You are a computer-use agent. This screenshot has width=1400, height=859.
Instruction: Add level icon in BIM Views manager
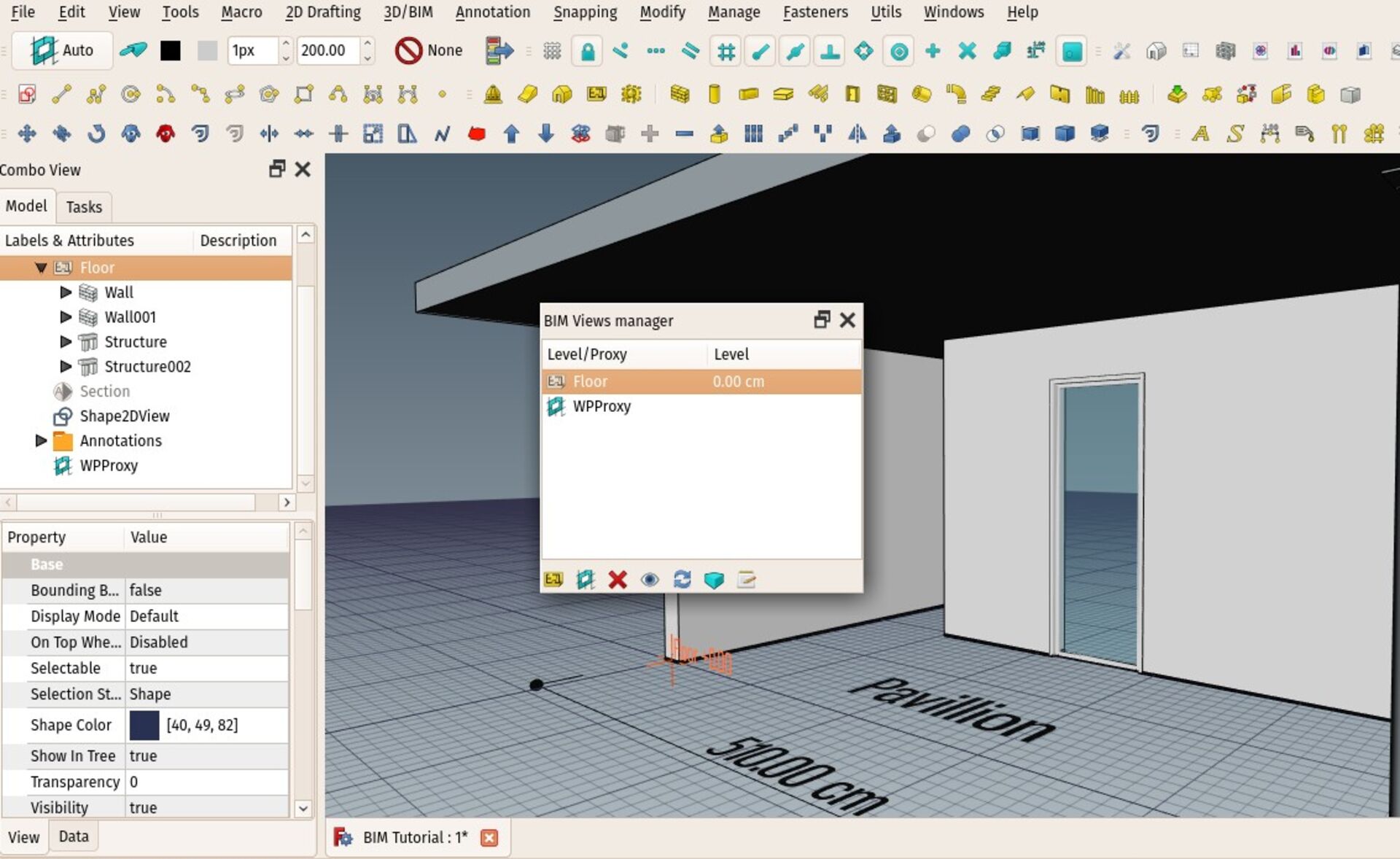pyautogui.click(x=553, y=580)
